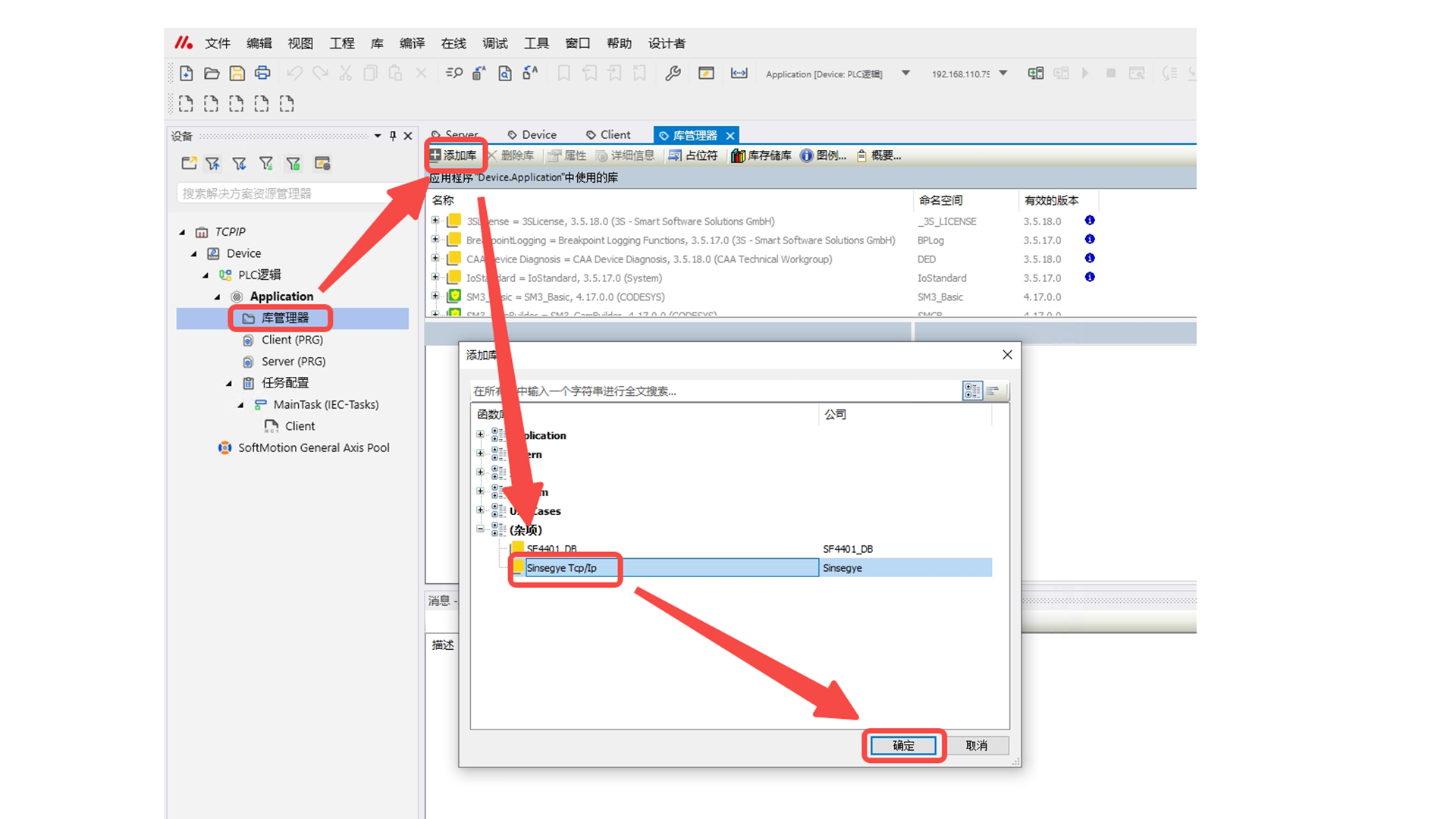Click the login to device icon
Image resolution: width=1456 pixels, height=819 pixels.
point(1035,74)
